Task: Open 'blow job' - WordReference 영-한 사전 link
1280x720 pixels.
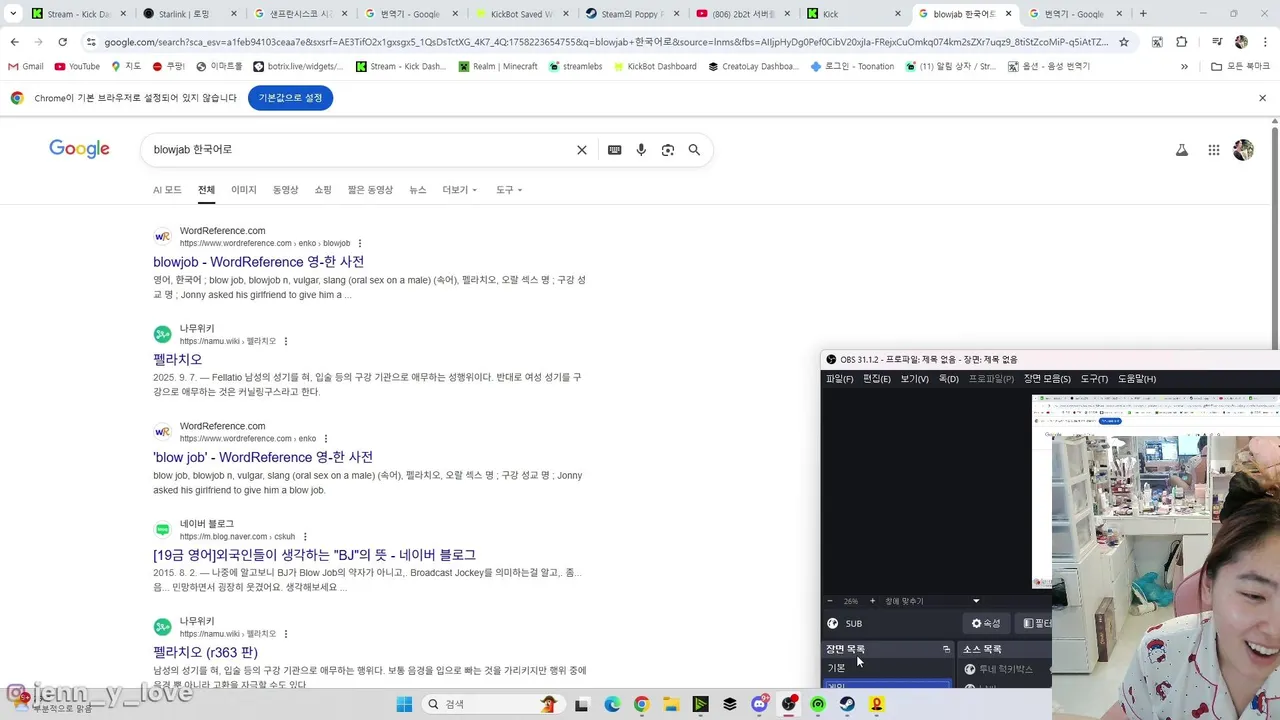Action: point(263,457)
